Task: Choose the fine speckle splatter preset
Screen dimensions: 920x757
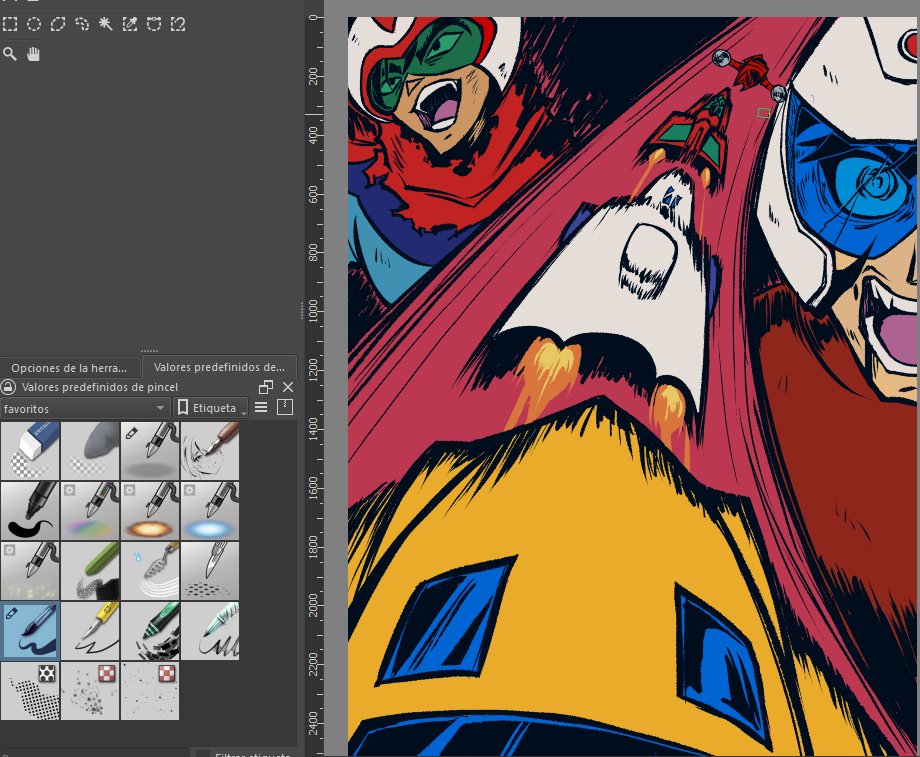Action: 150,691
